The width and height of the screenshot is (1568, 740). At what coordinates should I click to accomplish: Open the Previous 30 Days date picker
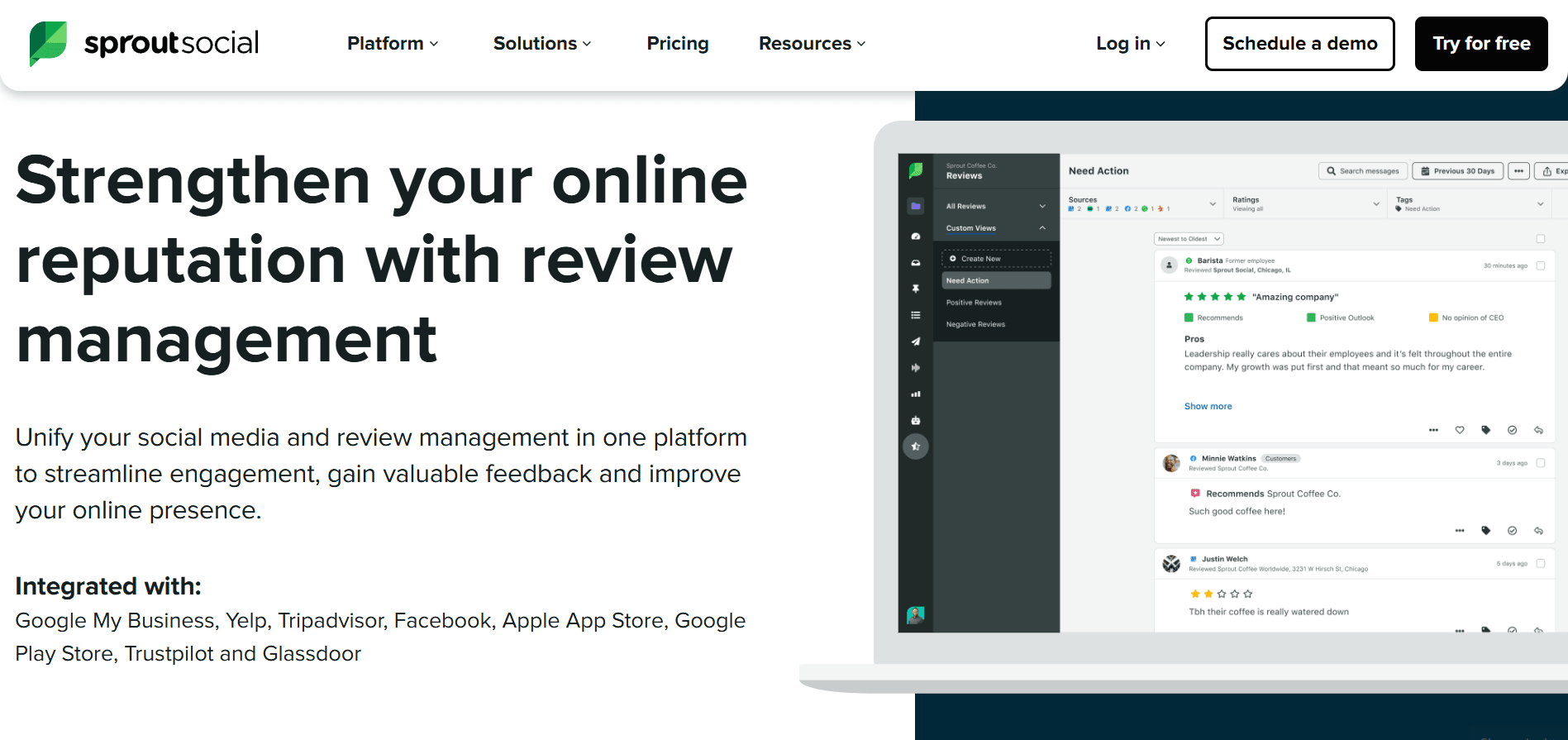[x=1458, y=171]
